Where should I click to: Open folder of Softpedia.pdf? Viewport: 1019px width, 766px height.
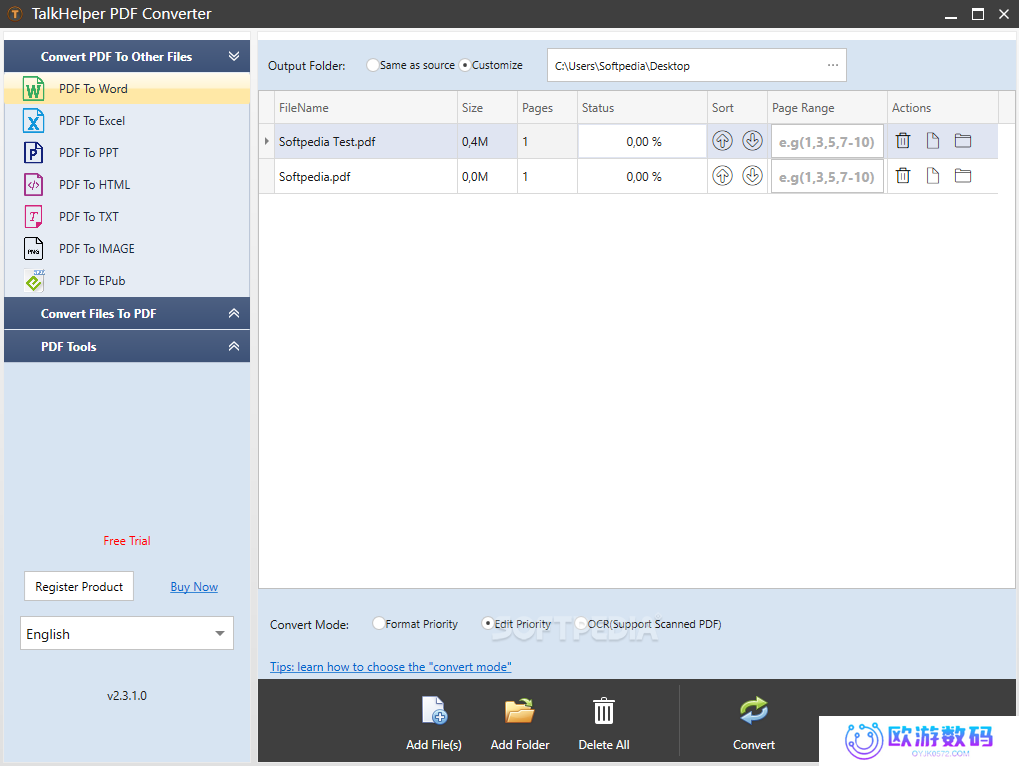point(962,175)
